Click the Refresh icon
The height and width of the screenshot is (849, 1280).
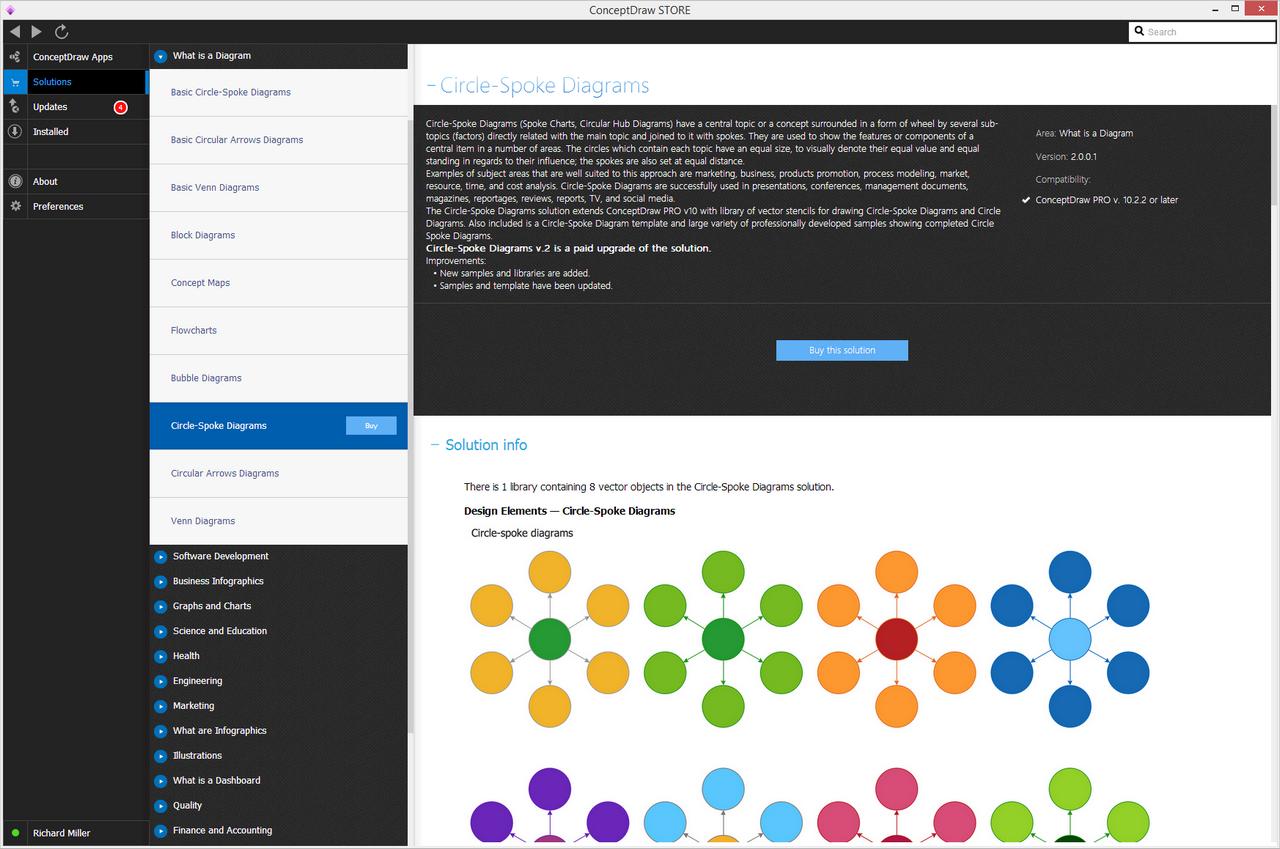[62, 32]
